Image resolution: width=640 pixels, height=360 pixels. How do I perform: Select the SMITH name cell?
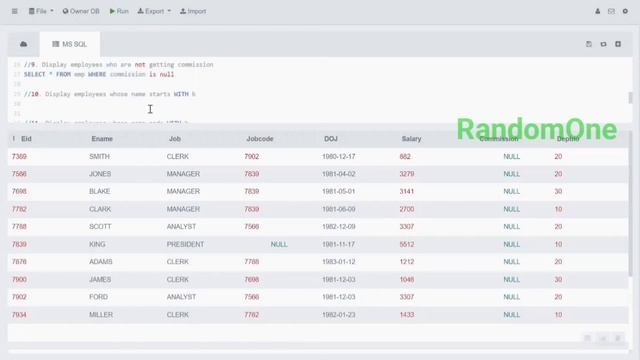(x=99, y=157)
